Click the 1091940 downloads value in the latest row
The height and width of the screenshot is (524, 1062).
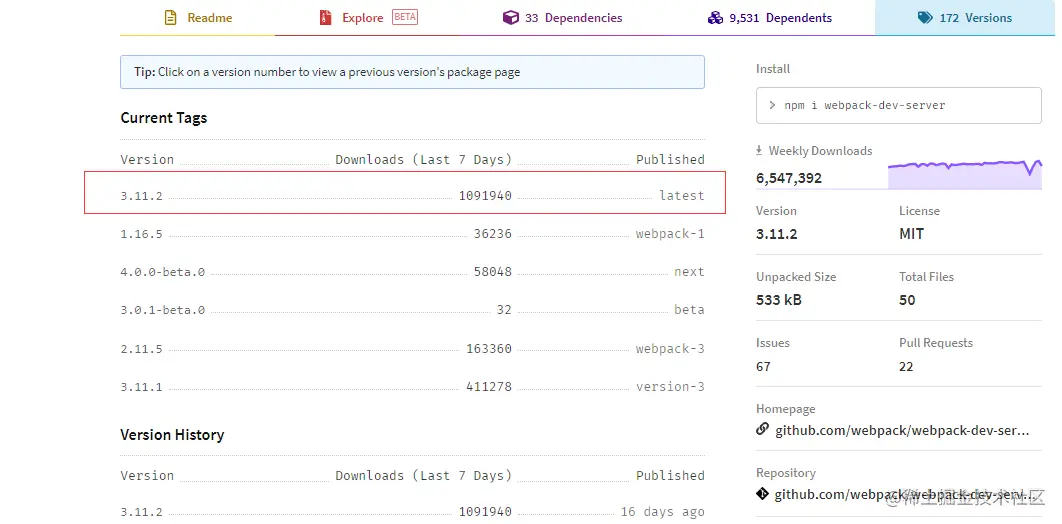485,196
